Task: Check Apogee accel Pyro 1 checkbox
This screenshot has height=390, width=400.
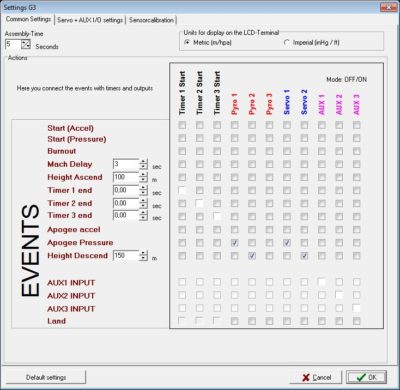Action: click(x=234, y=229)
